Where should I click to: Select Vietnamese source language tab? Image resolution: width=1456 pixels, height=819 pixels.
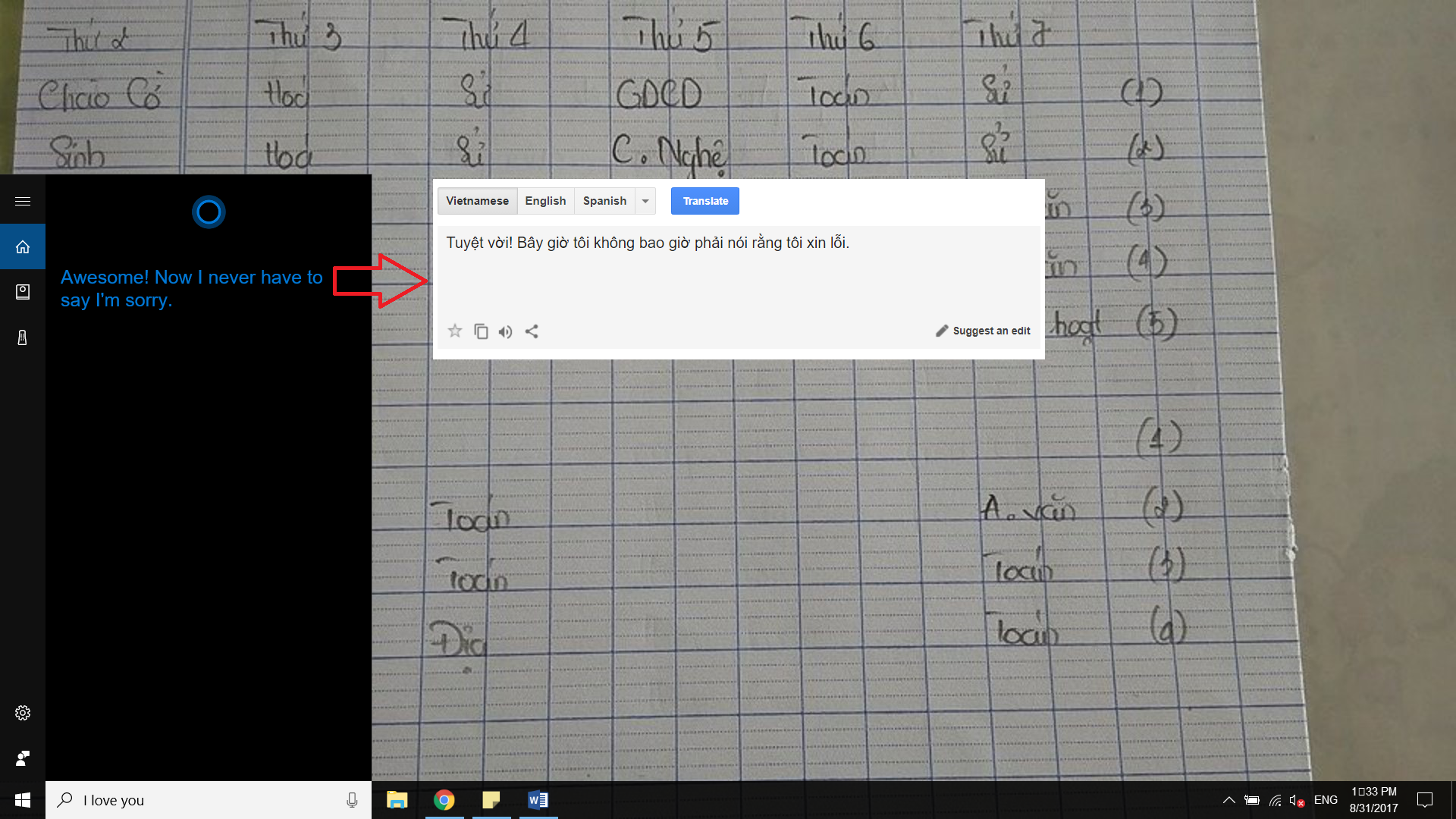(477, 201)
